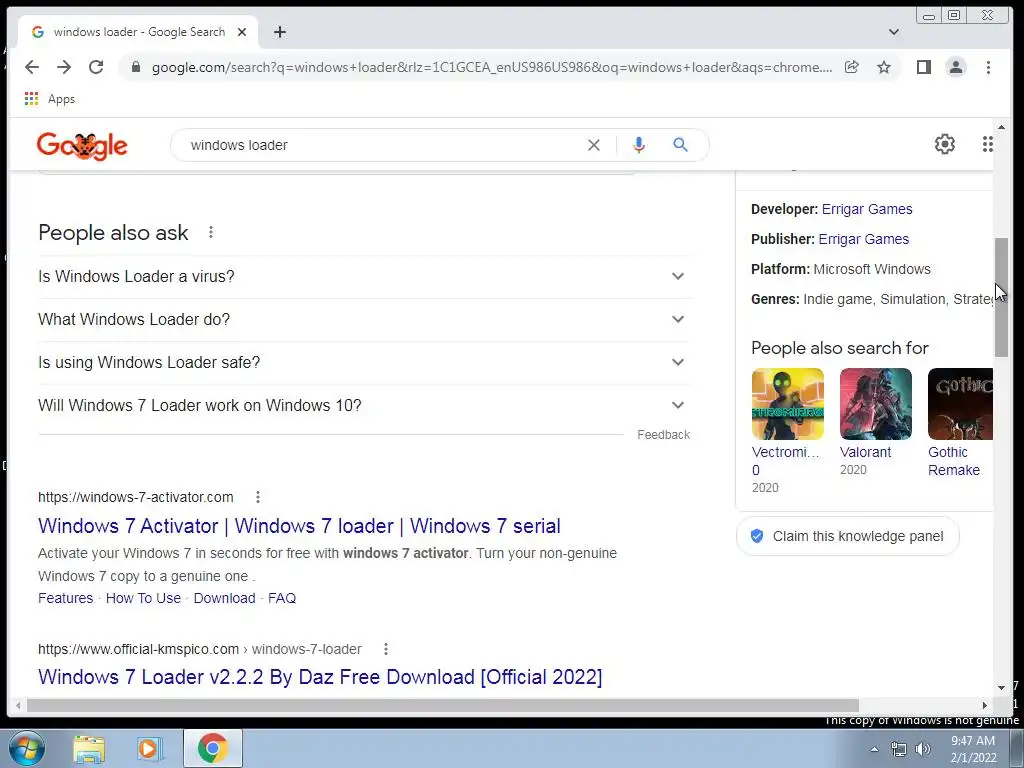Open Publisher Errigar Games link
This screenshot has width=1024, height=768.
tap(863, 239)
